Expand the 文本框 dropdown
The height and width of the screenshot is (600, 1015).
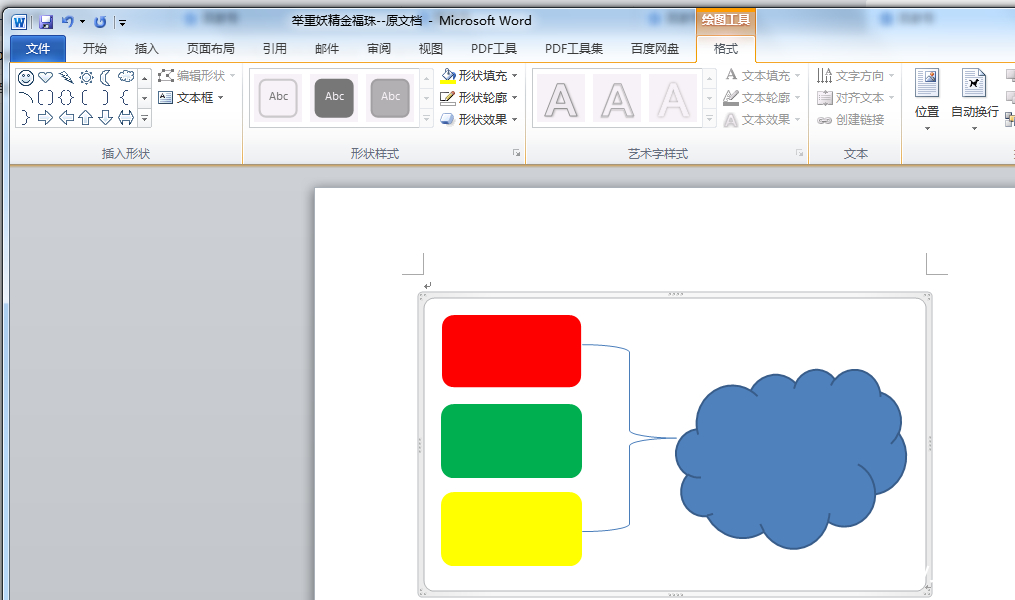click(x=220, y=97)
